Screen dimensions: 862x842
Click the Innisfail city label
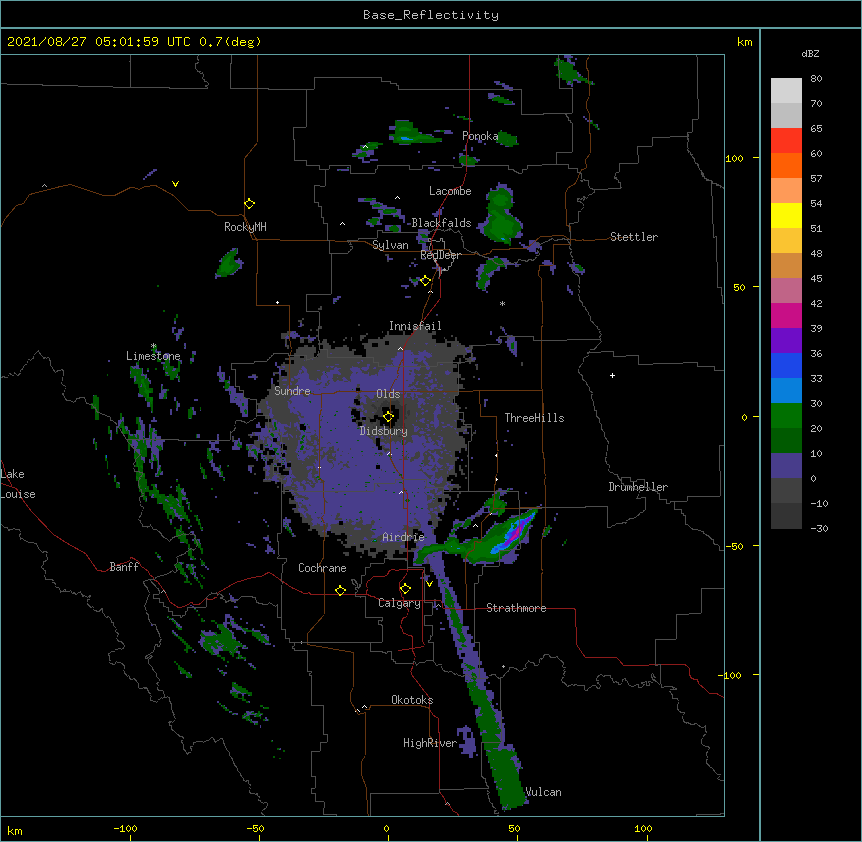[x=415, y=326]
